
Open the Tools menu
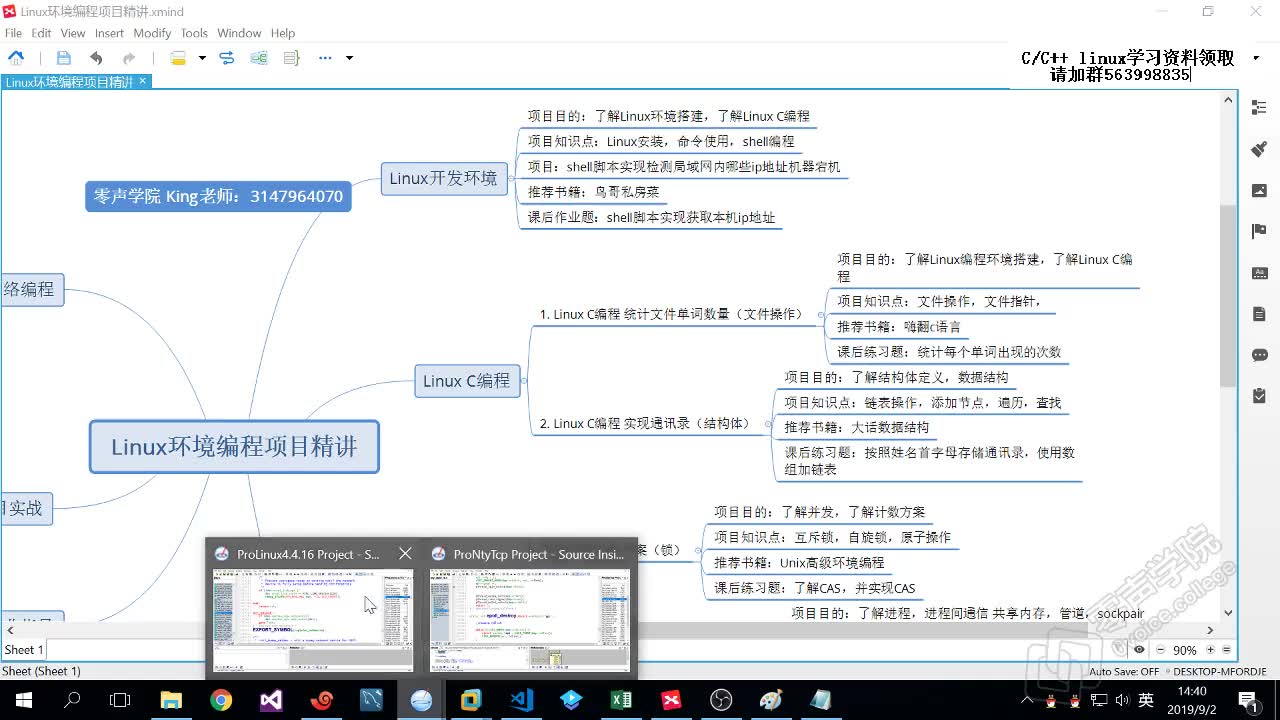click(194, 33)
